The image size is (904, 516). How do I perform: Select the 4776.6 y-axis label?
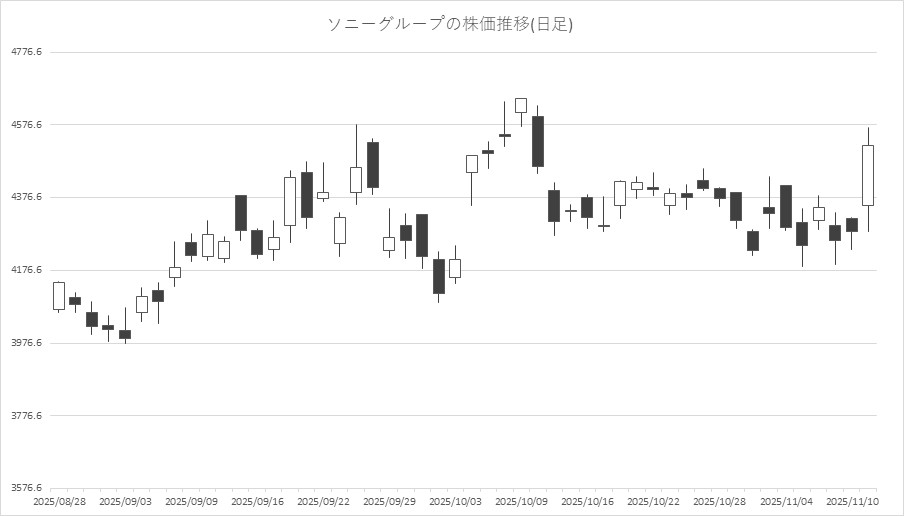[26, 52]
